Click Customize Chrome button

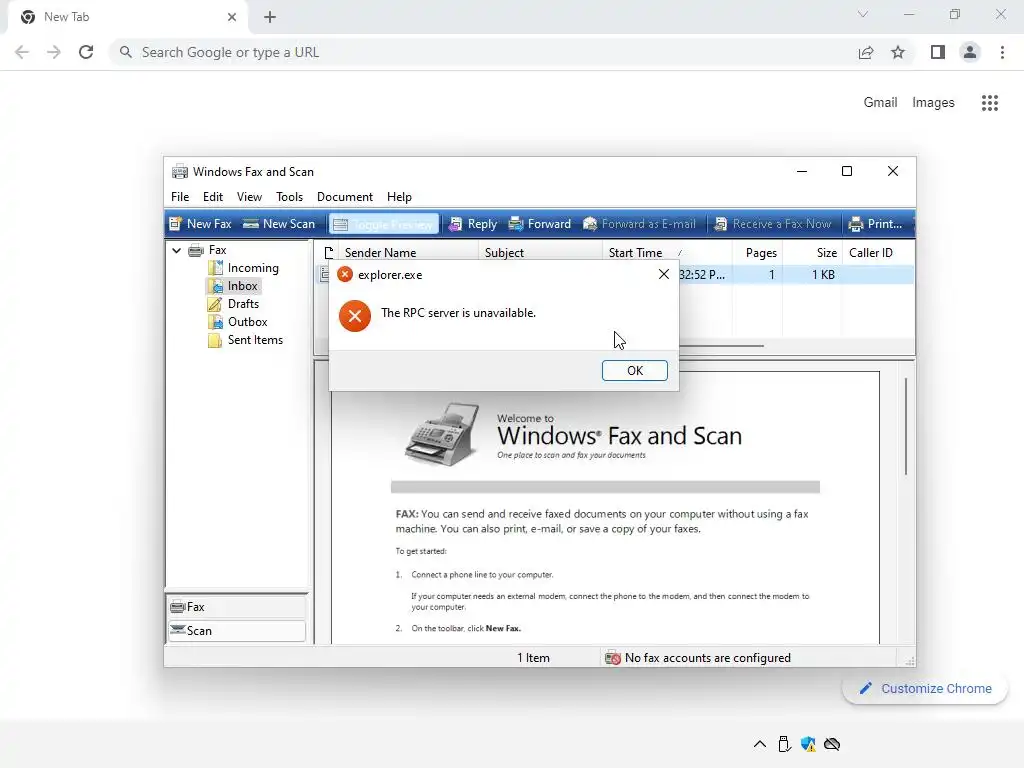tap(925, 688)
